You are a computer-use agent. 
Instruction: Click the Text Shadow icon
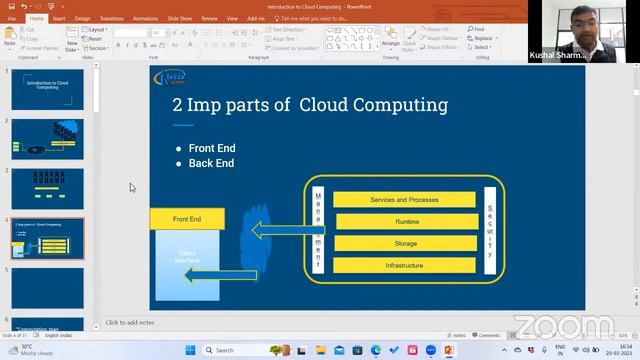(x=145, y=45)
